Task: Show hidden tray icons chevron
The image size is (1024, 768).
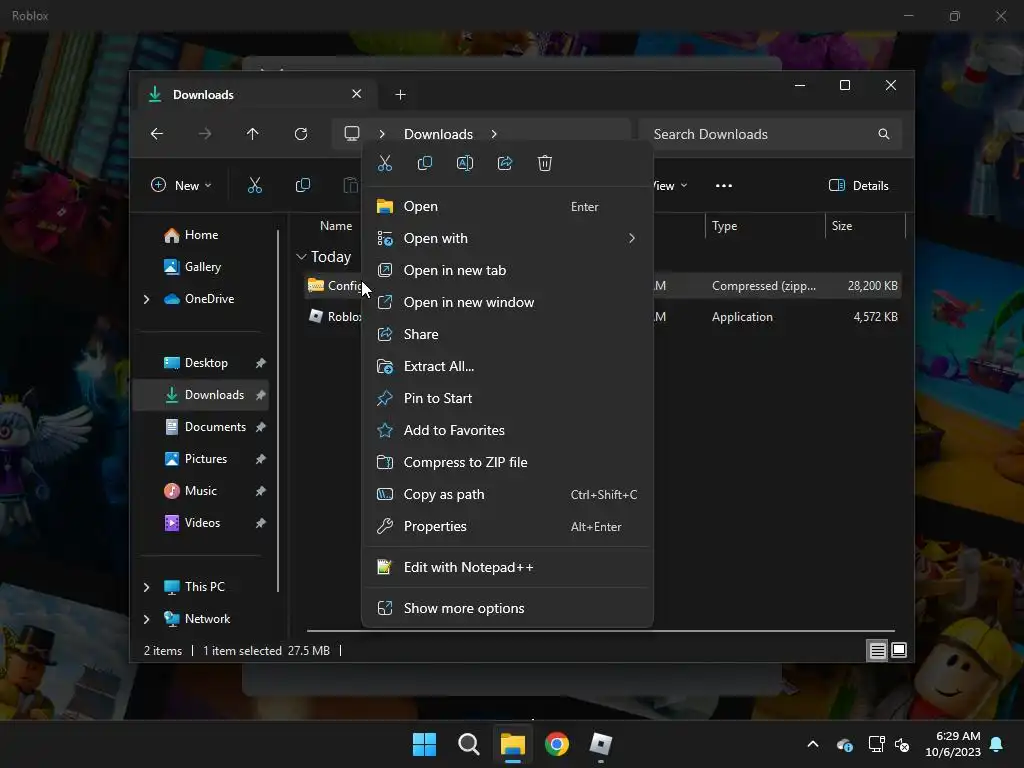Action: [813, 744]
